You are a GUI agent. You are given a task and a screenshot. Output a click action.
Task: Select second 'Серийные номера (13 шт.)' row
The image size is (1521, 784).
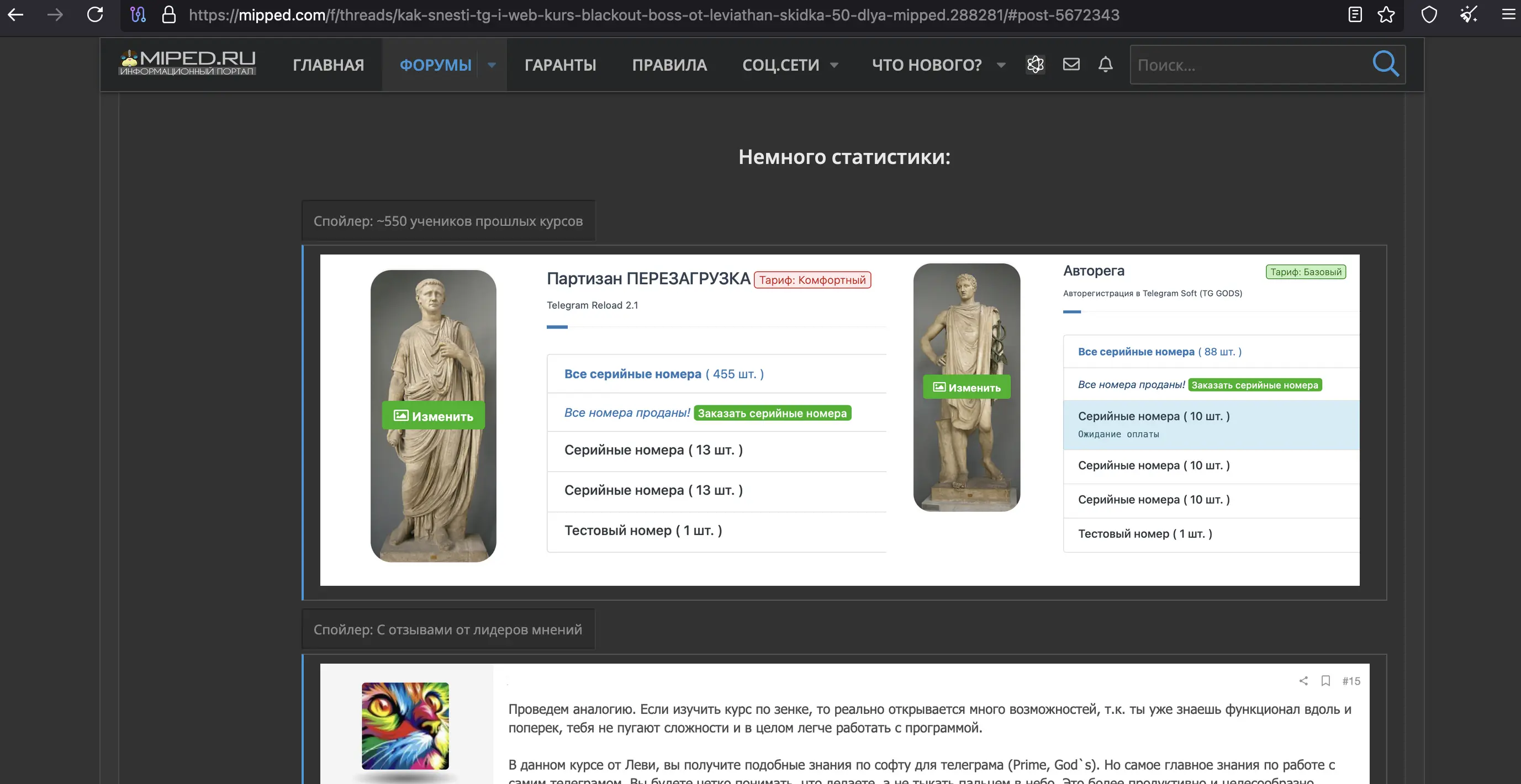pos(716,491)
